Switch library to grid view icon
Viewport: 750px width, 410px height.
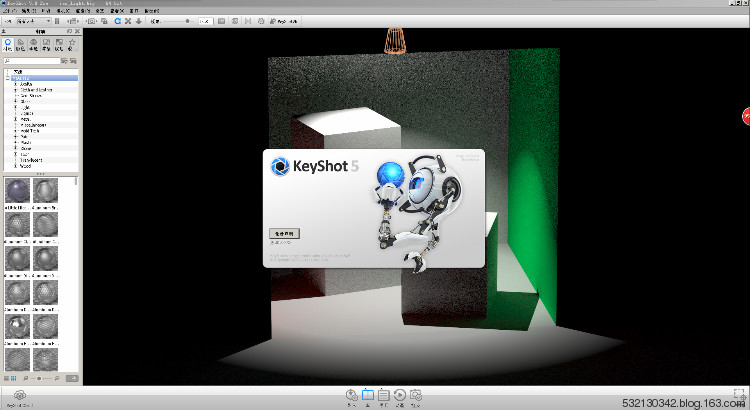pyautogui.click(x=13, y=378)
